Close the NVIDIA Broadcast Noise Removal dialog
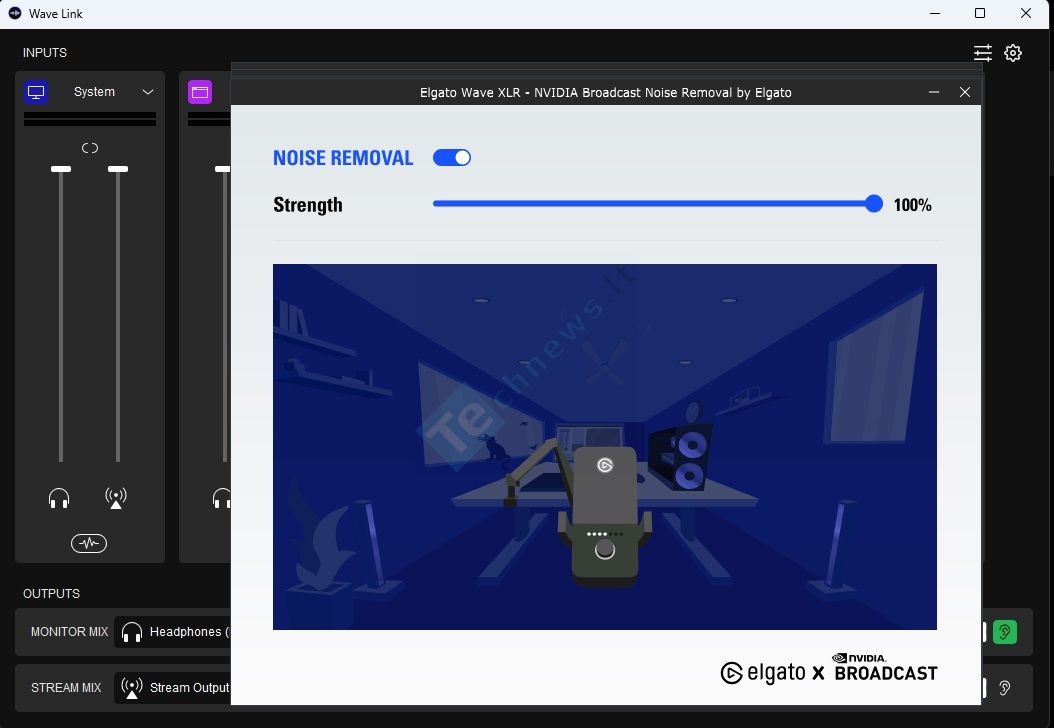 tap(965, 92)
